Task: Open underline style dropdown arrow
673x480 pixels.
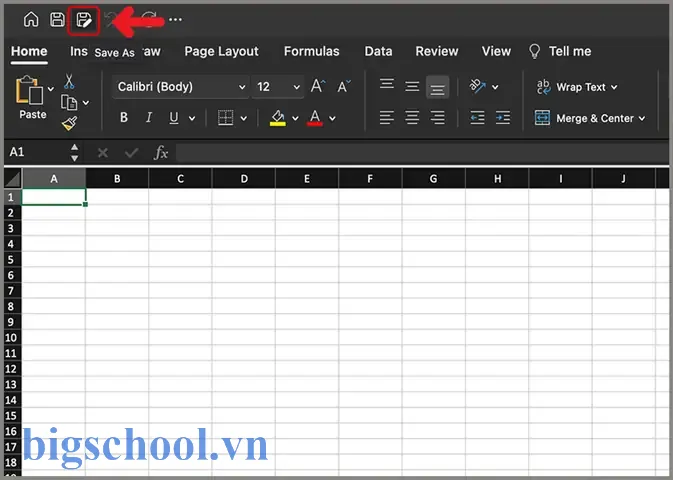Action: (x=192, y=118)
